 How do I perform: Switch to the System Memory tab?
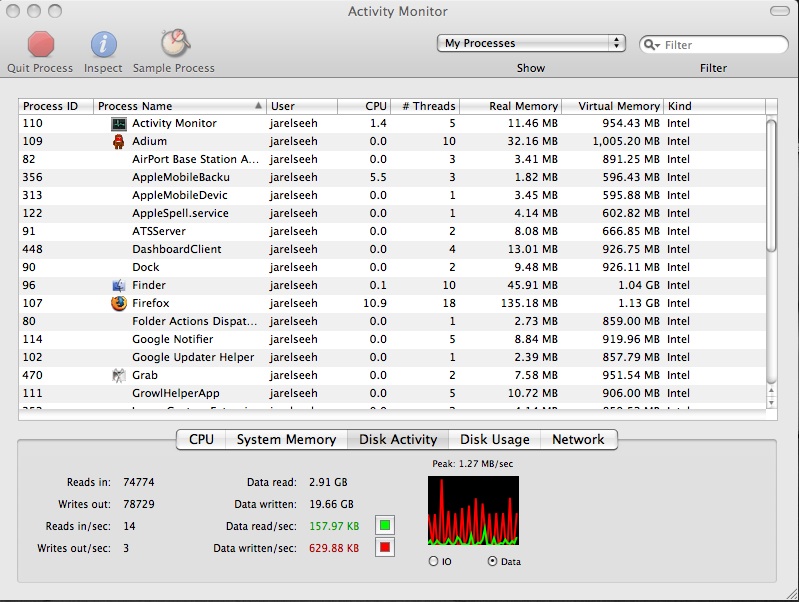pos(286,439)
